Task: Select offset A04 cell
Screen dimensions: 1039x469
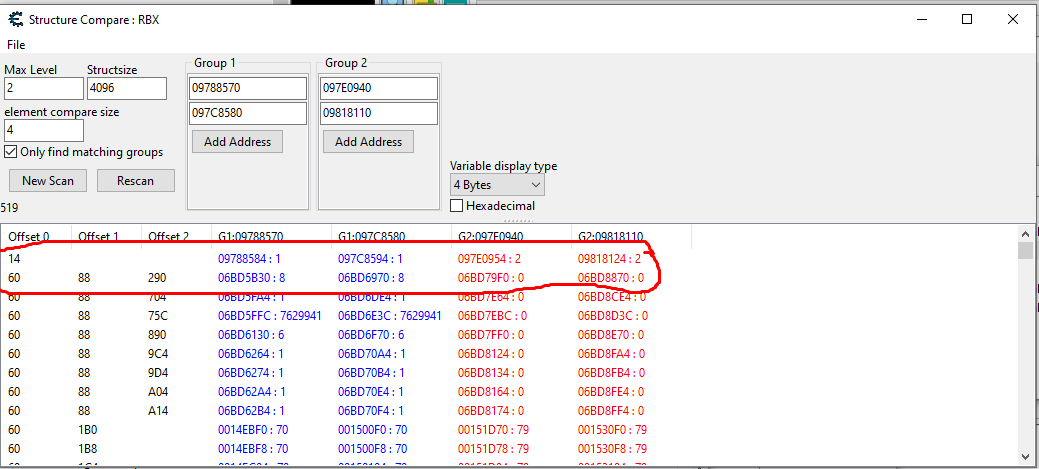Action: pos(158,391)
